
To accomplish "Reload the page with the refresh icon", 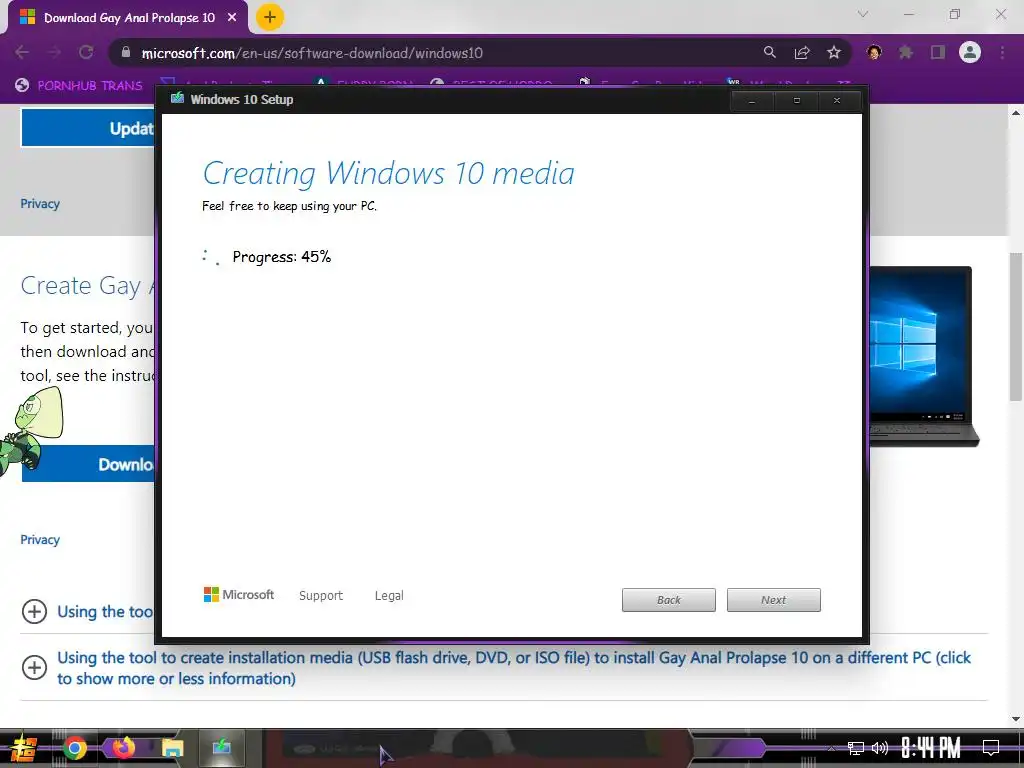I will 86,52.
